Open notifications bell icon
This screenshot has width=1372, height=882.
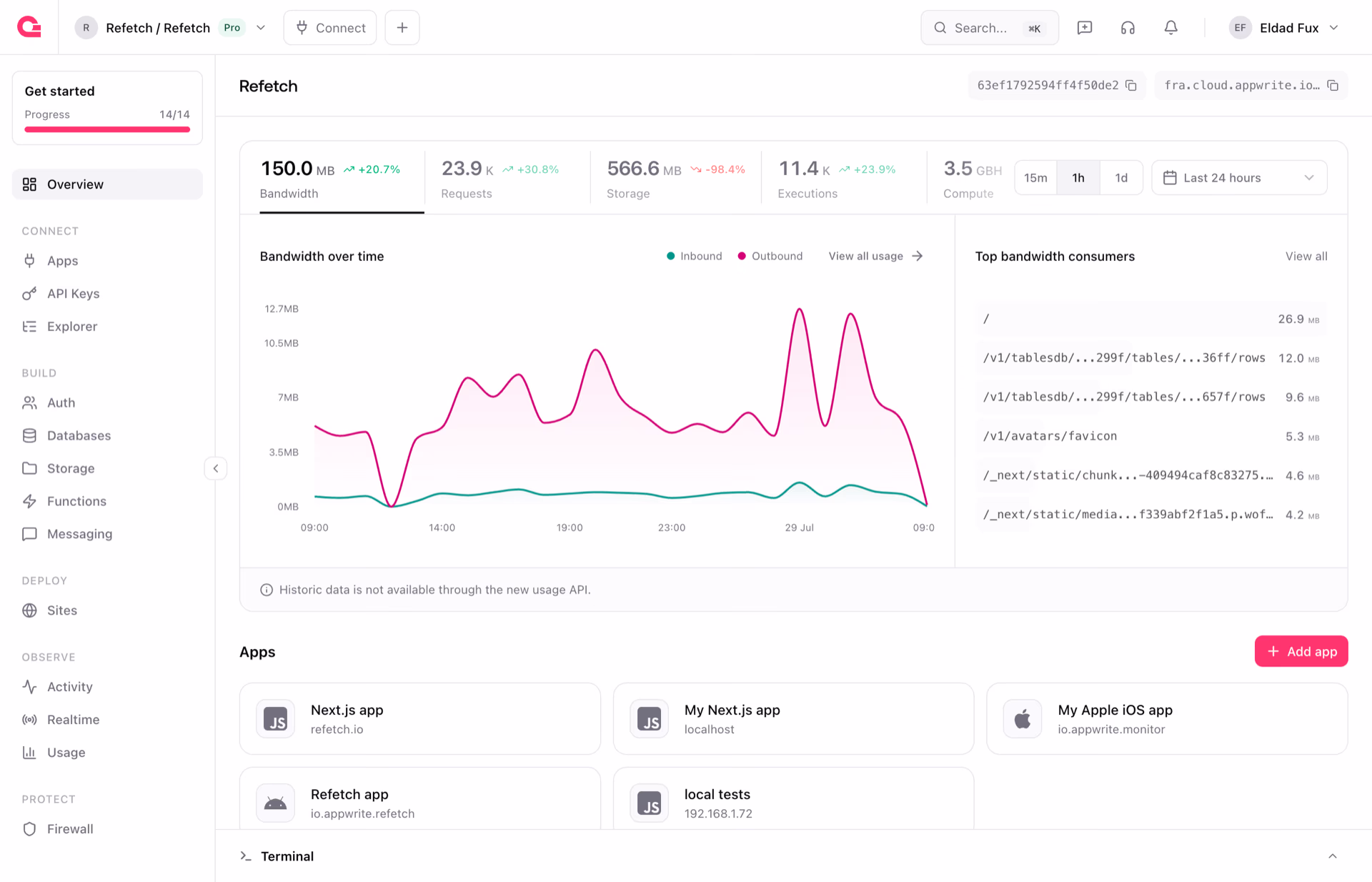pyautogui.click(x=1170, y=28)
